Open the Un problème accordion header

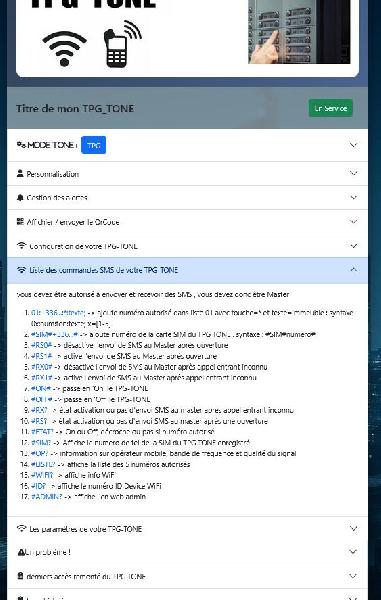pyautogui.click(x=187, y=552)
